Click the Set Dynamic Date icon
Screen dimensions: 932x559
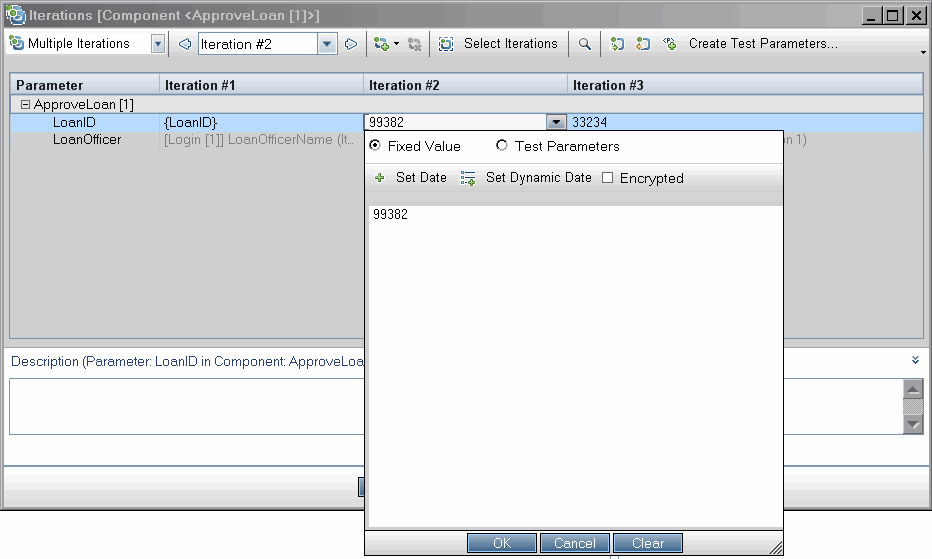pos(468,178)
